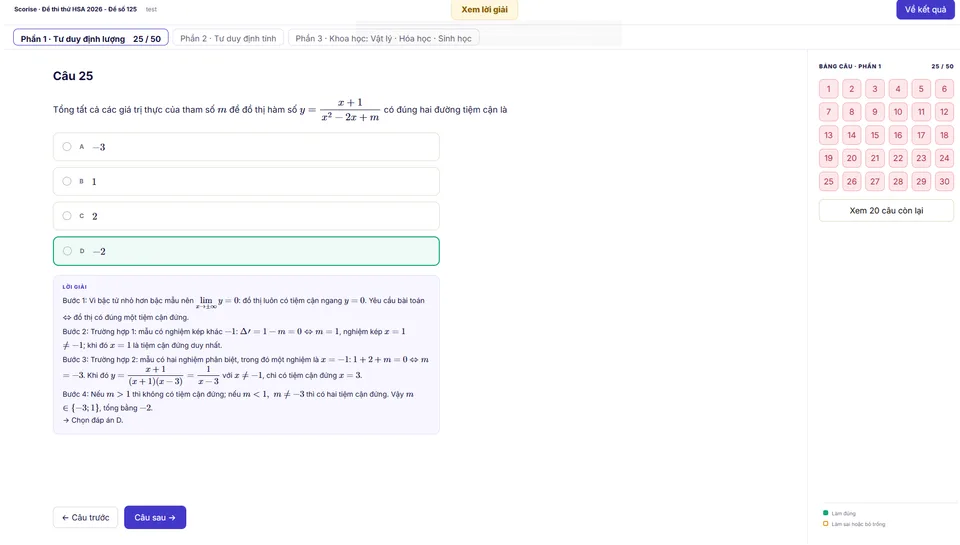Go to previous question with Câu trước
Image resolution: width=960 pixels, height=545 pixels.
pos(85,517)
